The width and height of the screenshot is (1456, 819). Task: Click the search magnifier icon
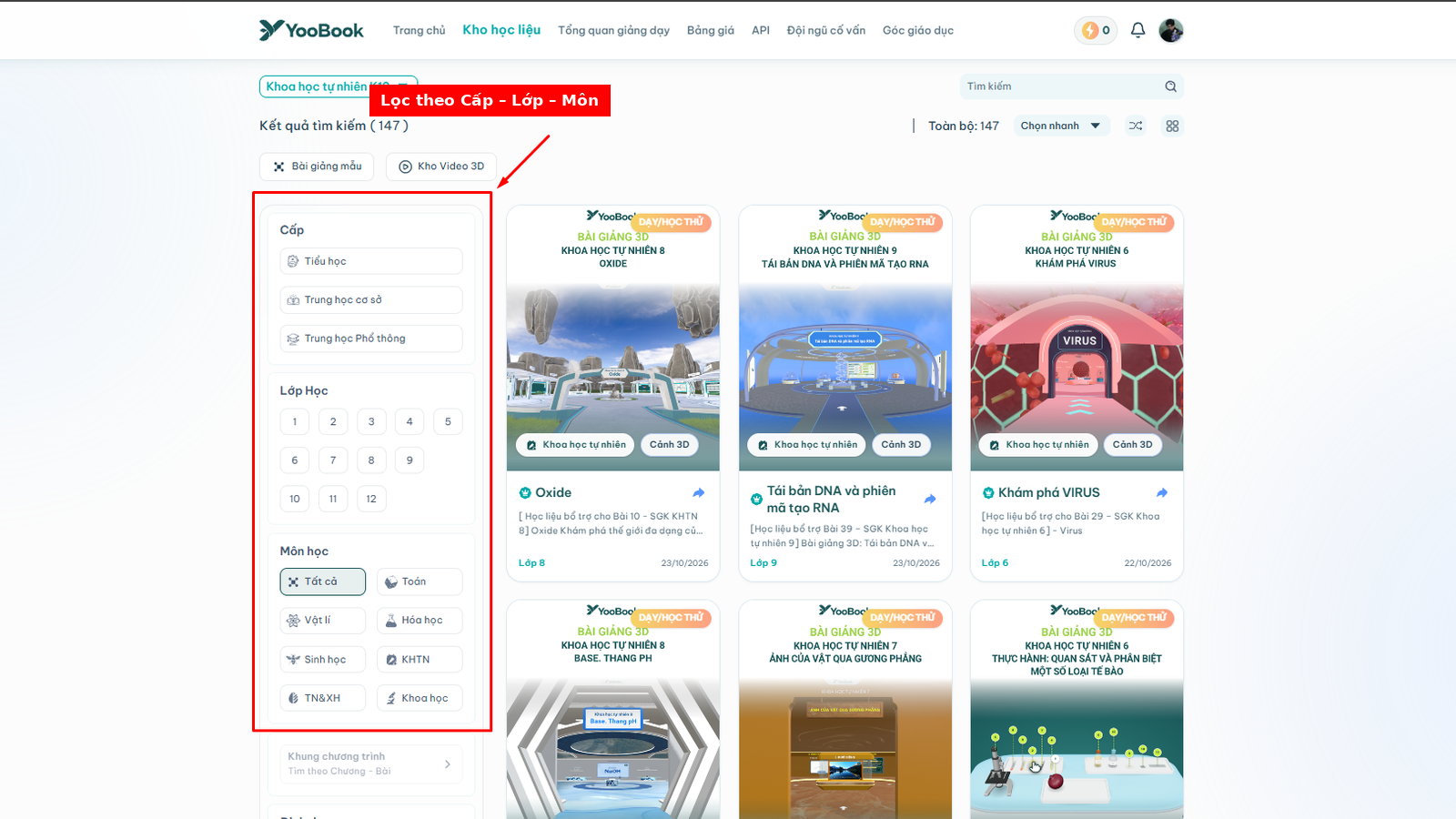(1171, 86)
